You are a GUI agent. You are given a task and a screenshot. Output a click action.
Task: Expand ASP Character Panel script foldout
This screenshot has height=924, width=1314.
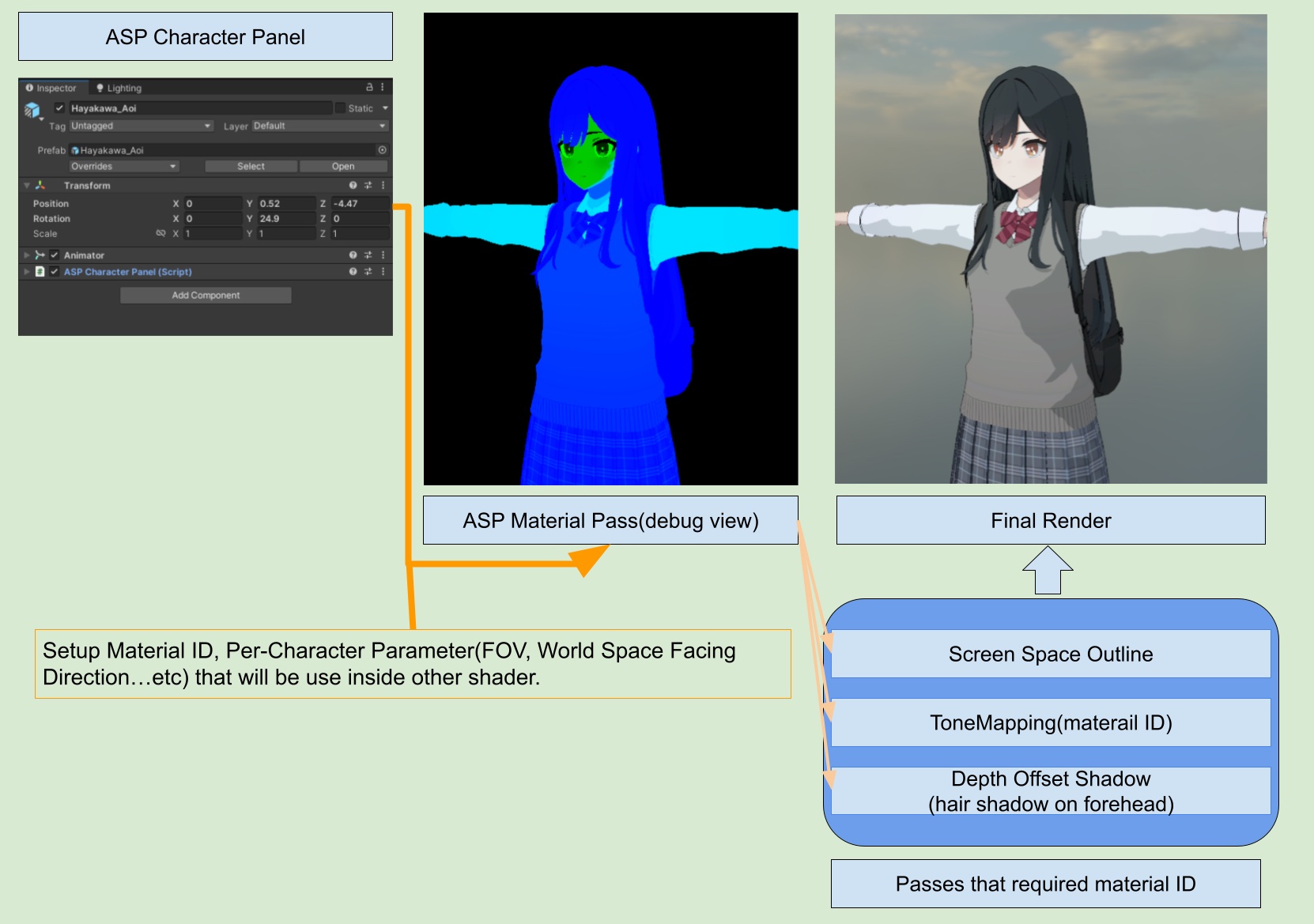click(27, 271)
